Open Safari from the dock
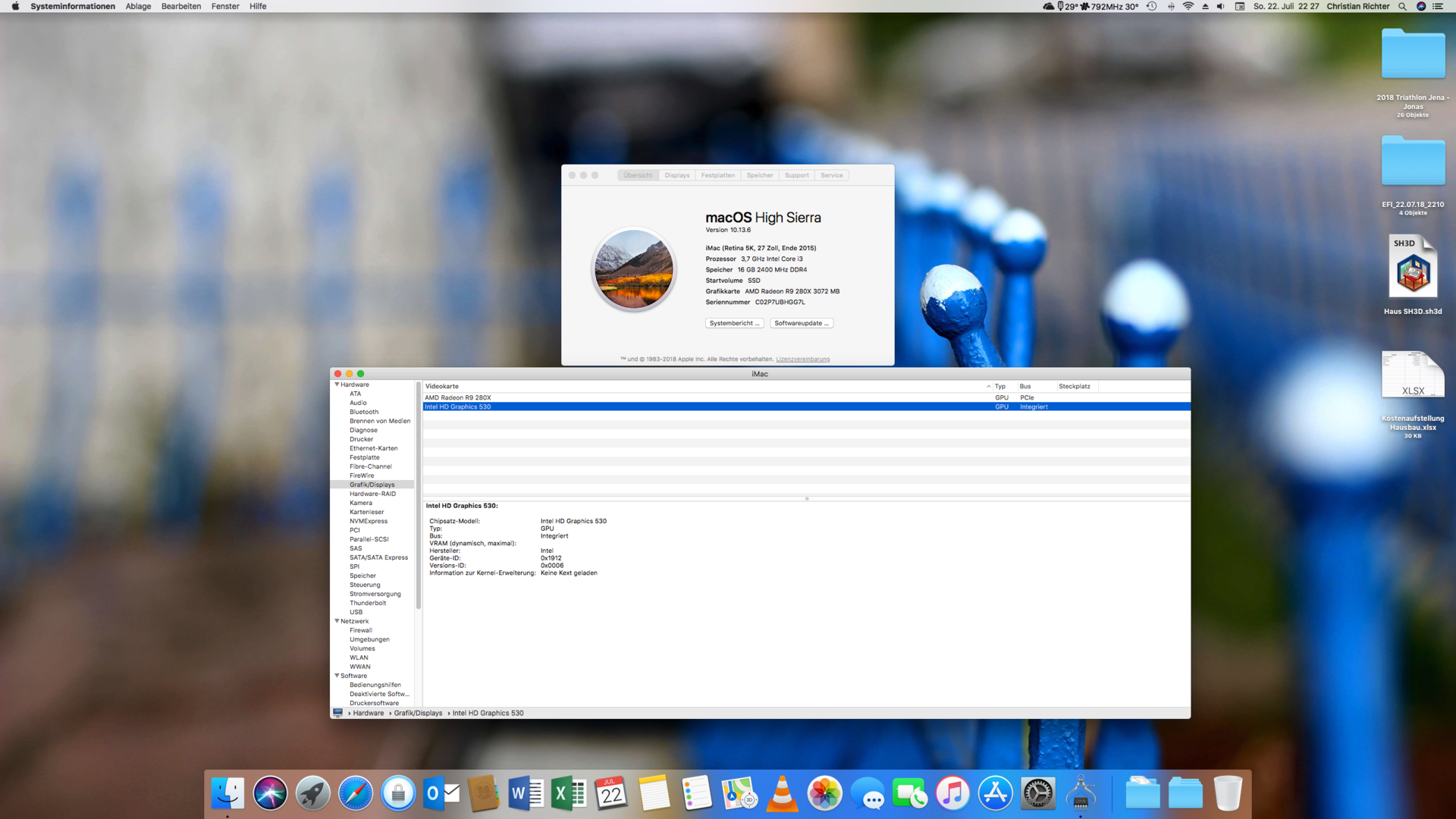 pyautogui.click(x=355, y=794)
